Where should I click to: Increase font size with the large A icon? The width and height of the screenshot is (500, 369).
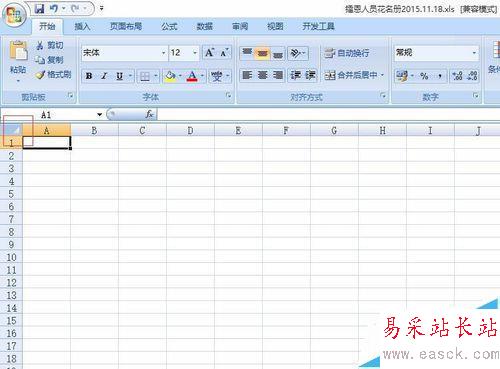(210, 53)
